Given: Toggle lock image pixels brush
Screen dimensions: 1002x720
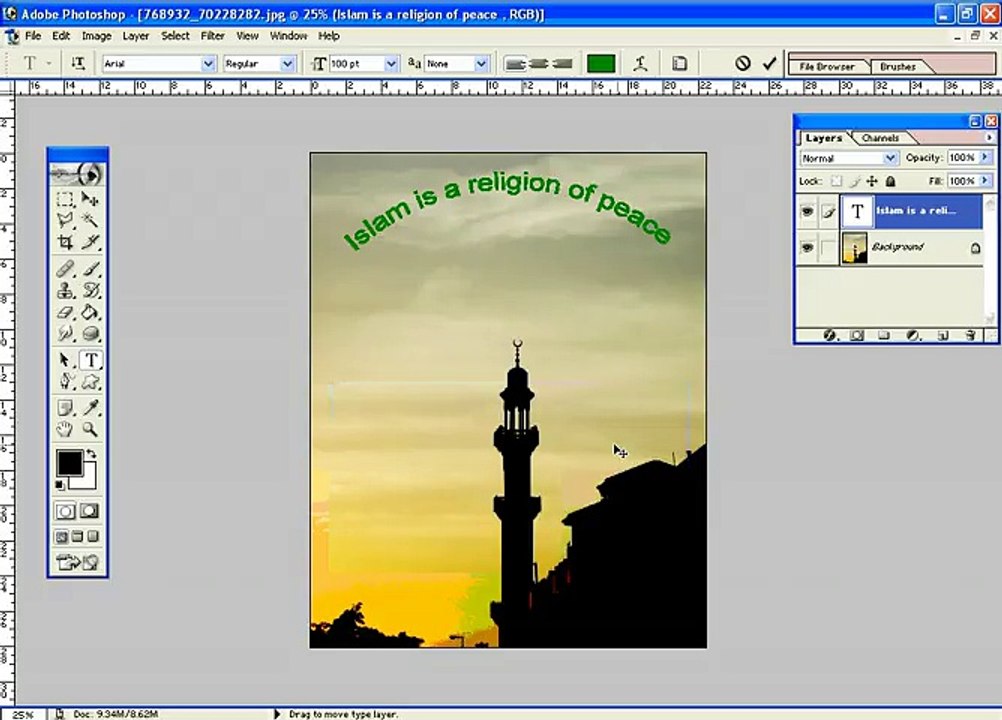Looking at the screenshot, I should (x=855, y=181).
